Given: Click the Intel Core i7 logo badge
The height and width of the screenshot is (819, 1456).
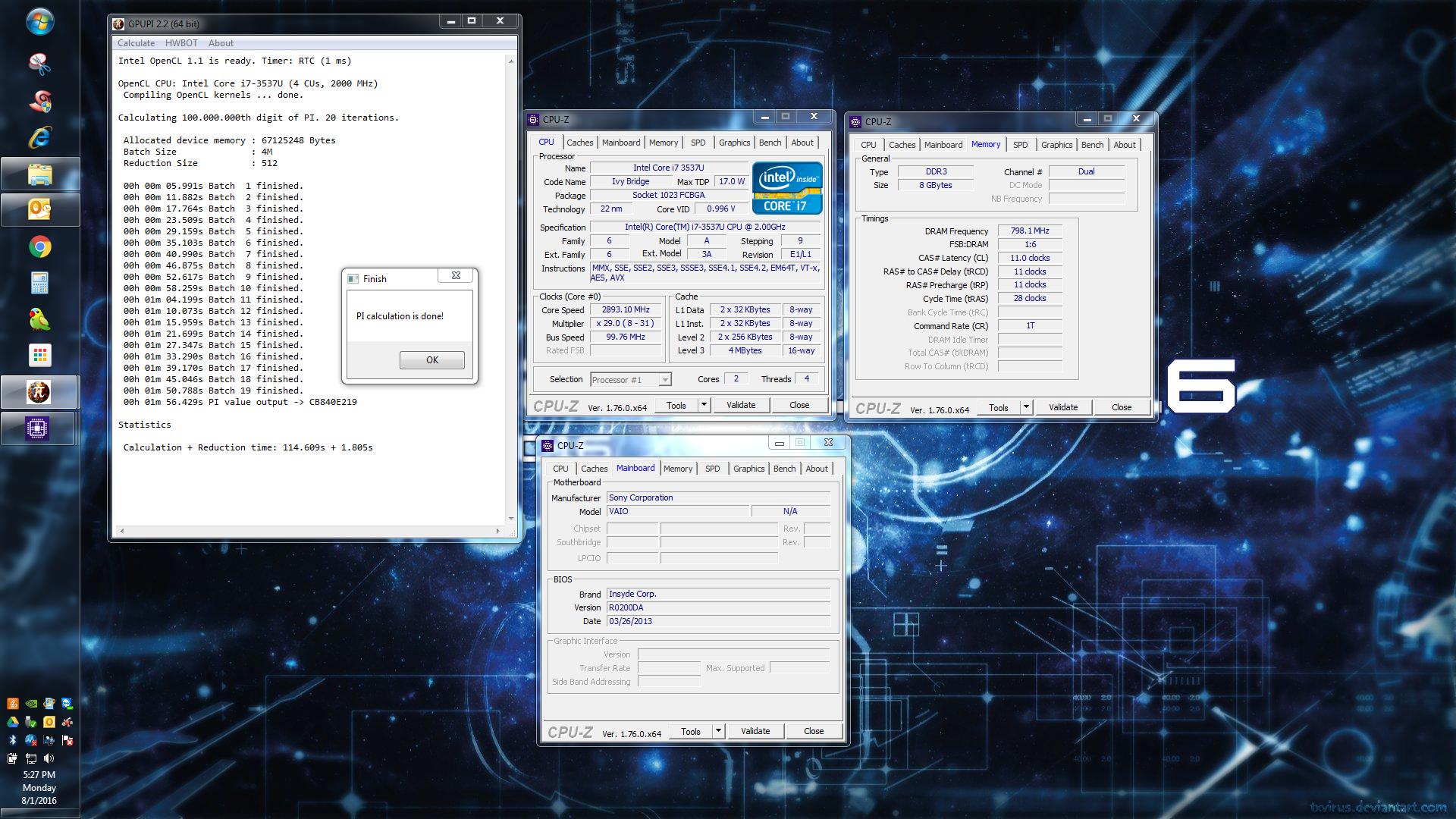Looking at the screenshot, I should coord(787,187).
